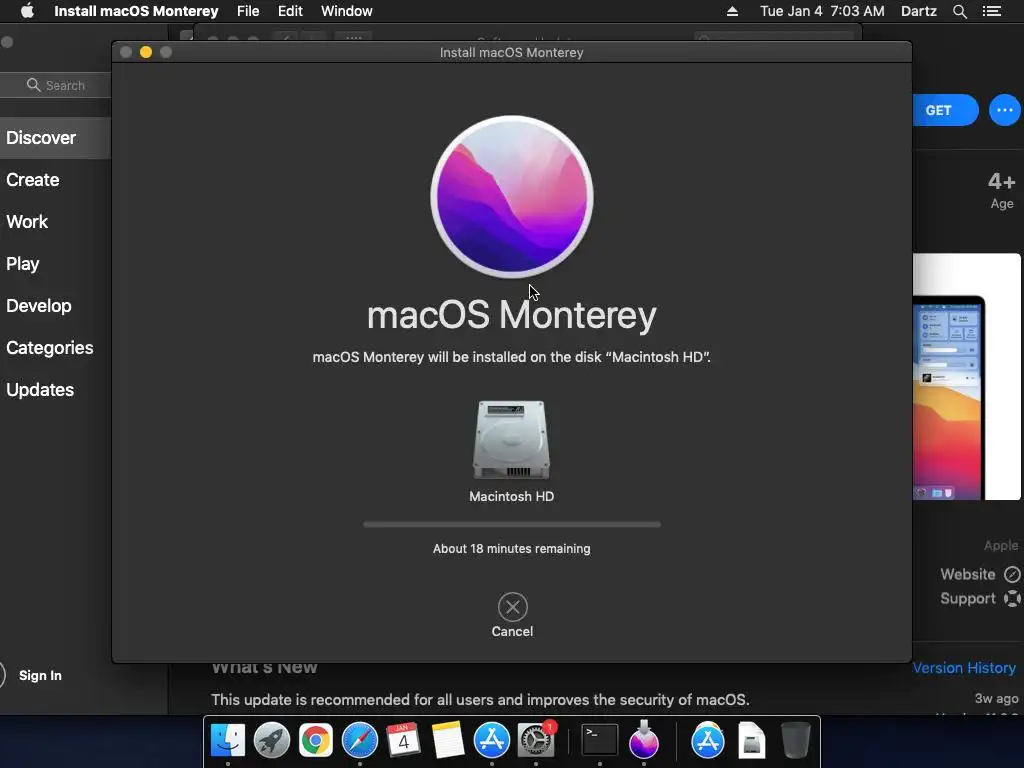Click the macOS Monterey installer Dock icon
Viewport: 1024px width, 768px height.
643,740
